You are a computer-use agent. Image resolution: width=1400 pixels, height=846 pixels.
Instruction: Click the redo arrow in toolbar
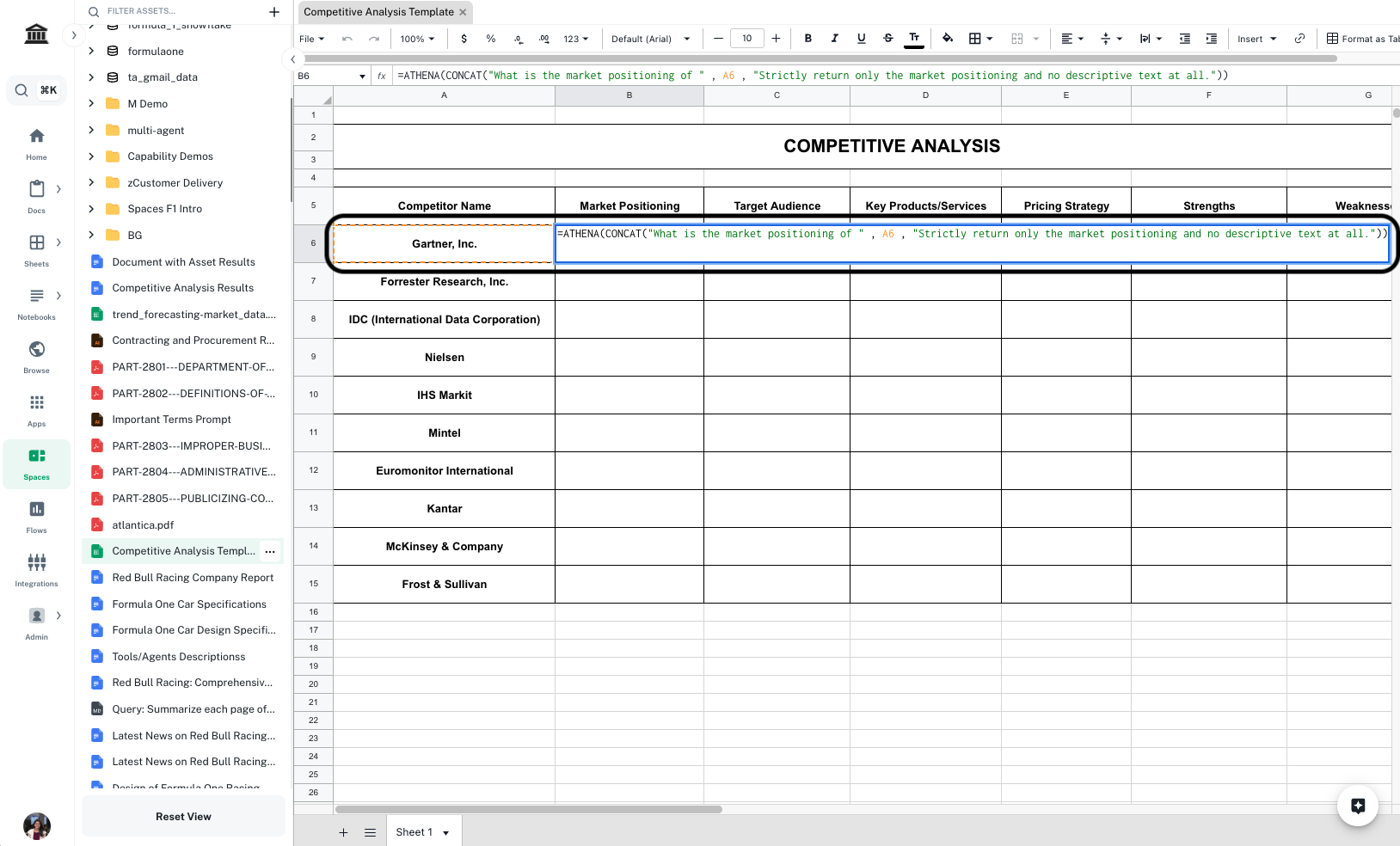374,39
